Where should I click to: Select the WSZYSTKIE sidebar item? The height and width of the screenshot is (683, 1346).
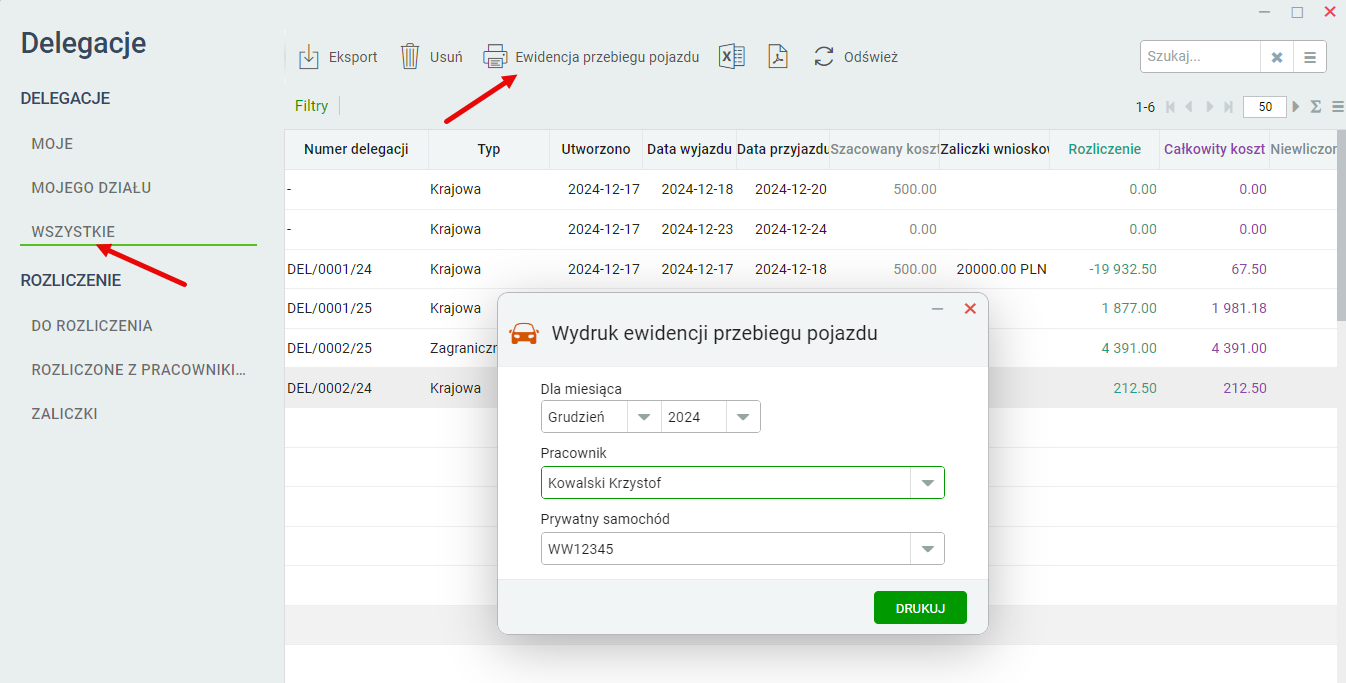[x=73, y=232]
